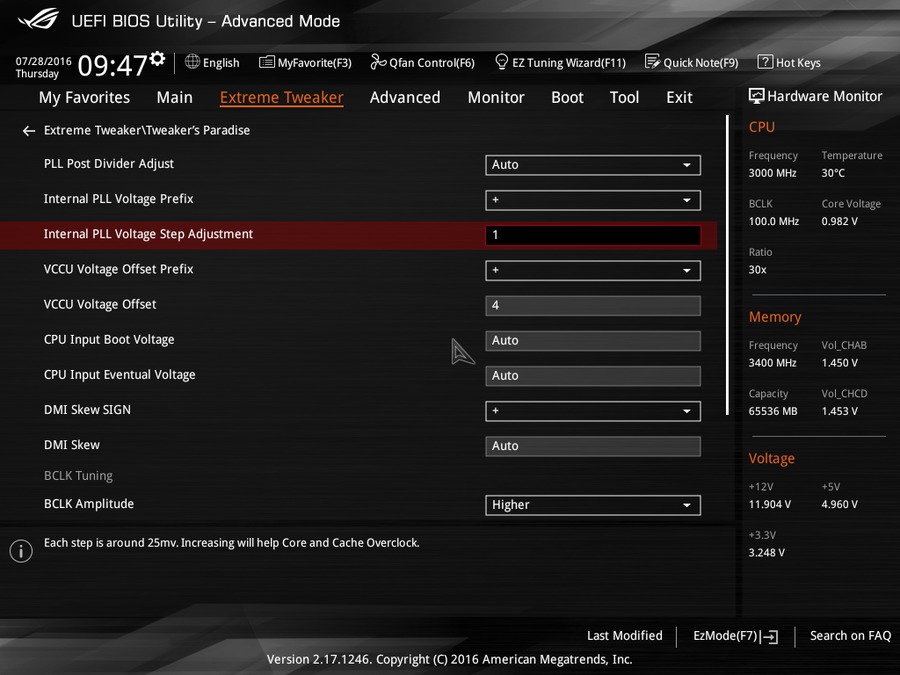The height and width of the screenshot is (675, 900).
Task: Click MyFavorite(F3) label
Action: 315,63
